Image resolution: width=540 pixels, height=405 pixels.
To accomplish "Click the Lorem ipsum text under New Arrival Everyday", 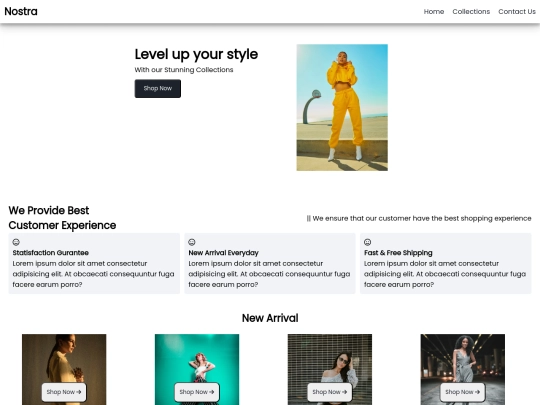I will tap(269, 274).
